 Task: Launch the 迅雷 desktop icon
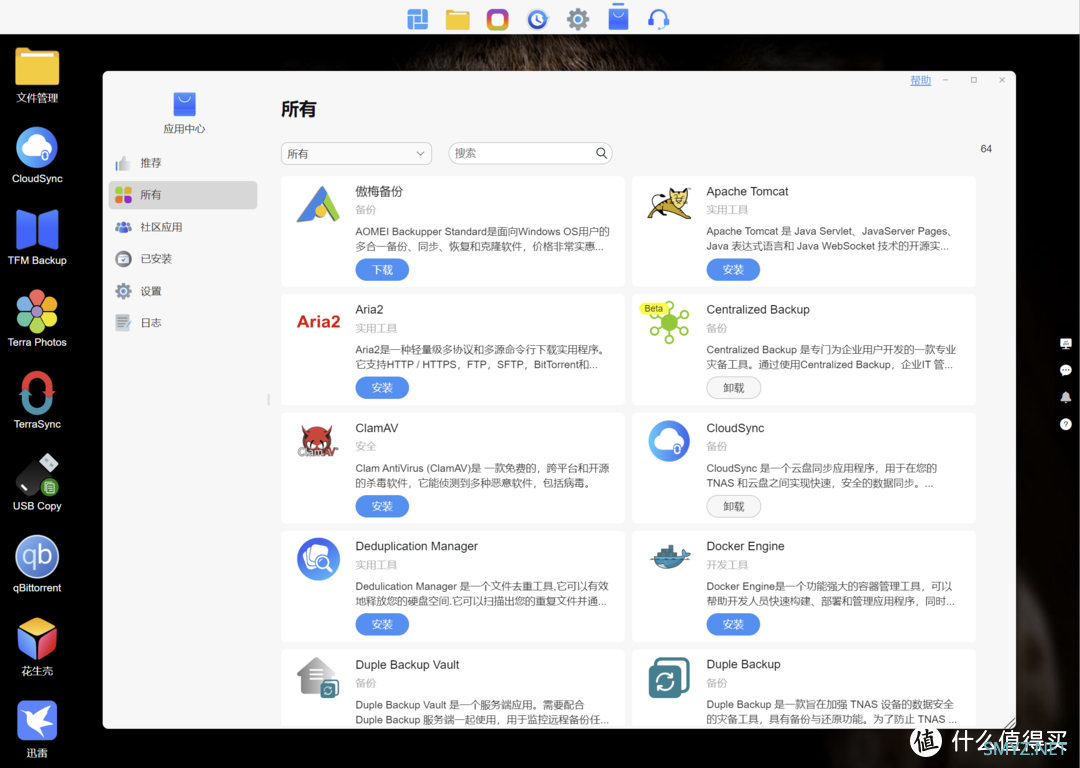point(37,729)
